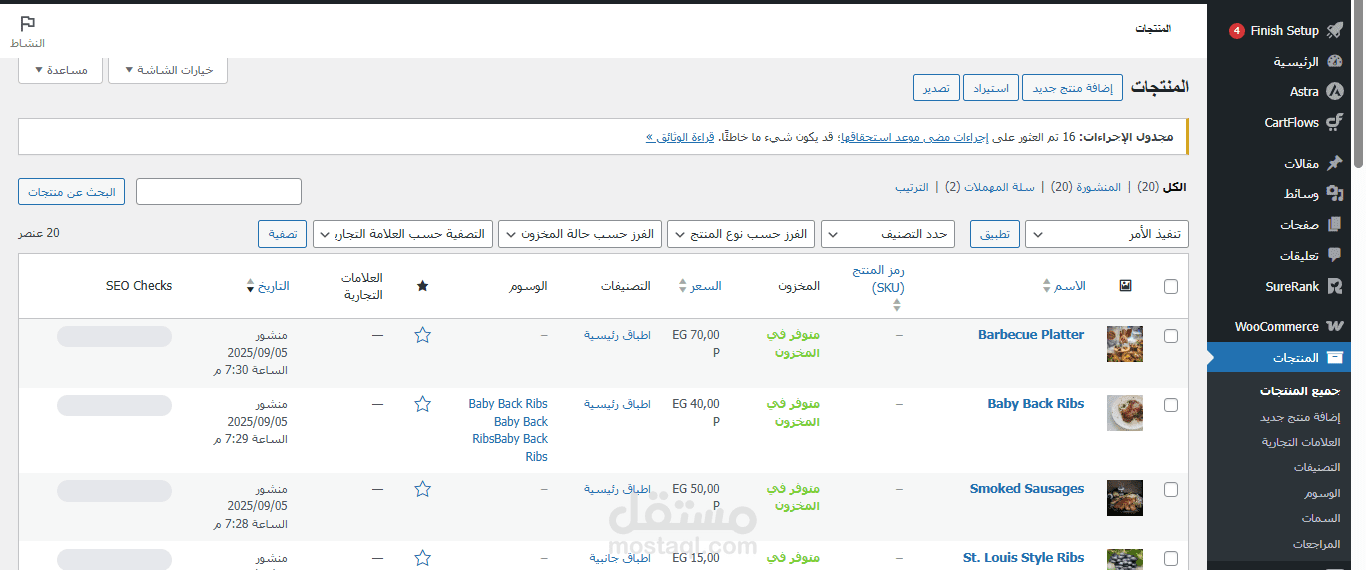Click the استيراد import button
The image size is (1366, 570).
coord(991,88)
